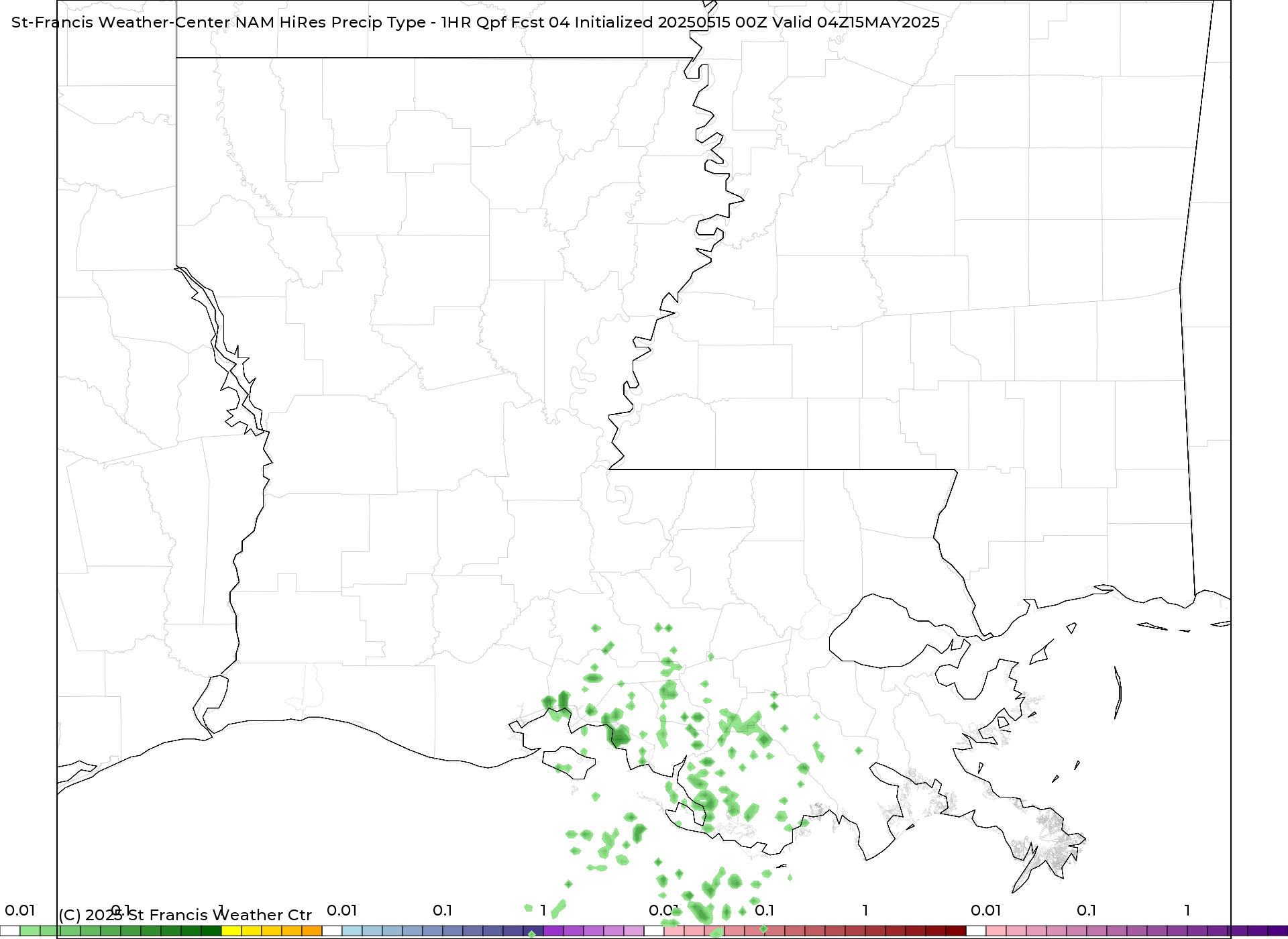
Task: Pick the orange swatch ending the yellow group
Action: tap(312, 931)
